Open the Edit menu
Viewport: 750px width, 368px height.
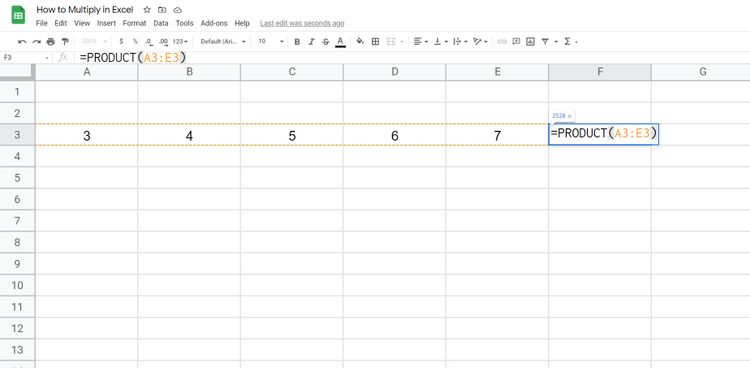[x=61, y=23]
